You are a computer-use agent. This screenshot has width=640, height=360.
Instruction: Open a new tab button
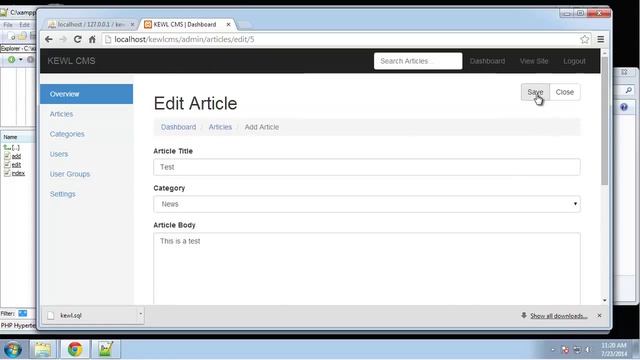244,25
